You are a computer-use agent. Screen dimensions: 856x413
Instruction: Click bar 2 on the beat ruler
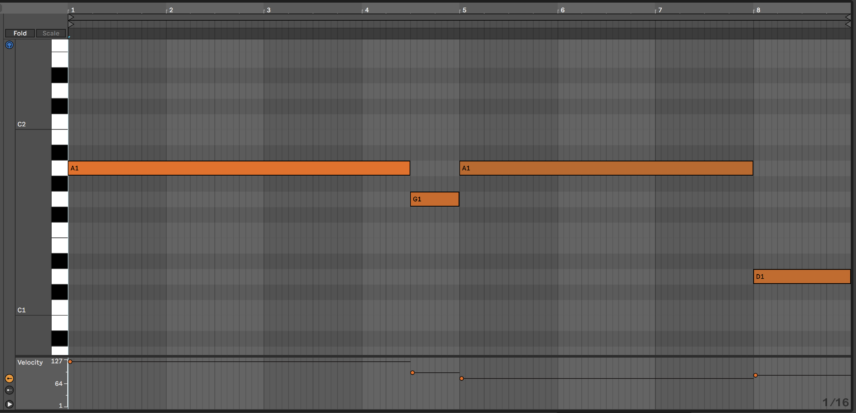(171, 10)
